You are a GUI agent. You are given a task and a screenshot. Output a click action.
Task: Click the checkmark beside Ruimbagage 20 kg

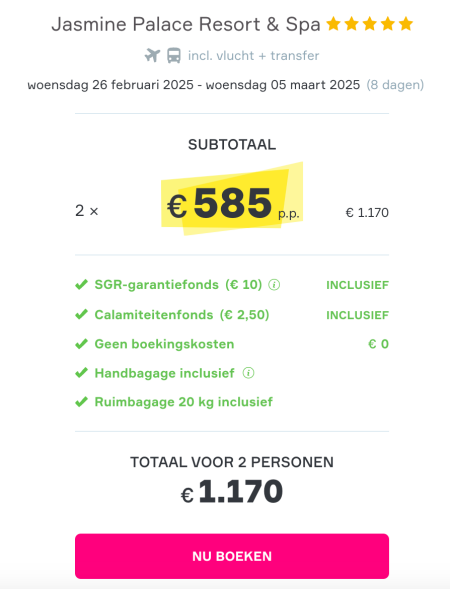pyautogui.click(x=82, y=402)
